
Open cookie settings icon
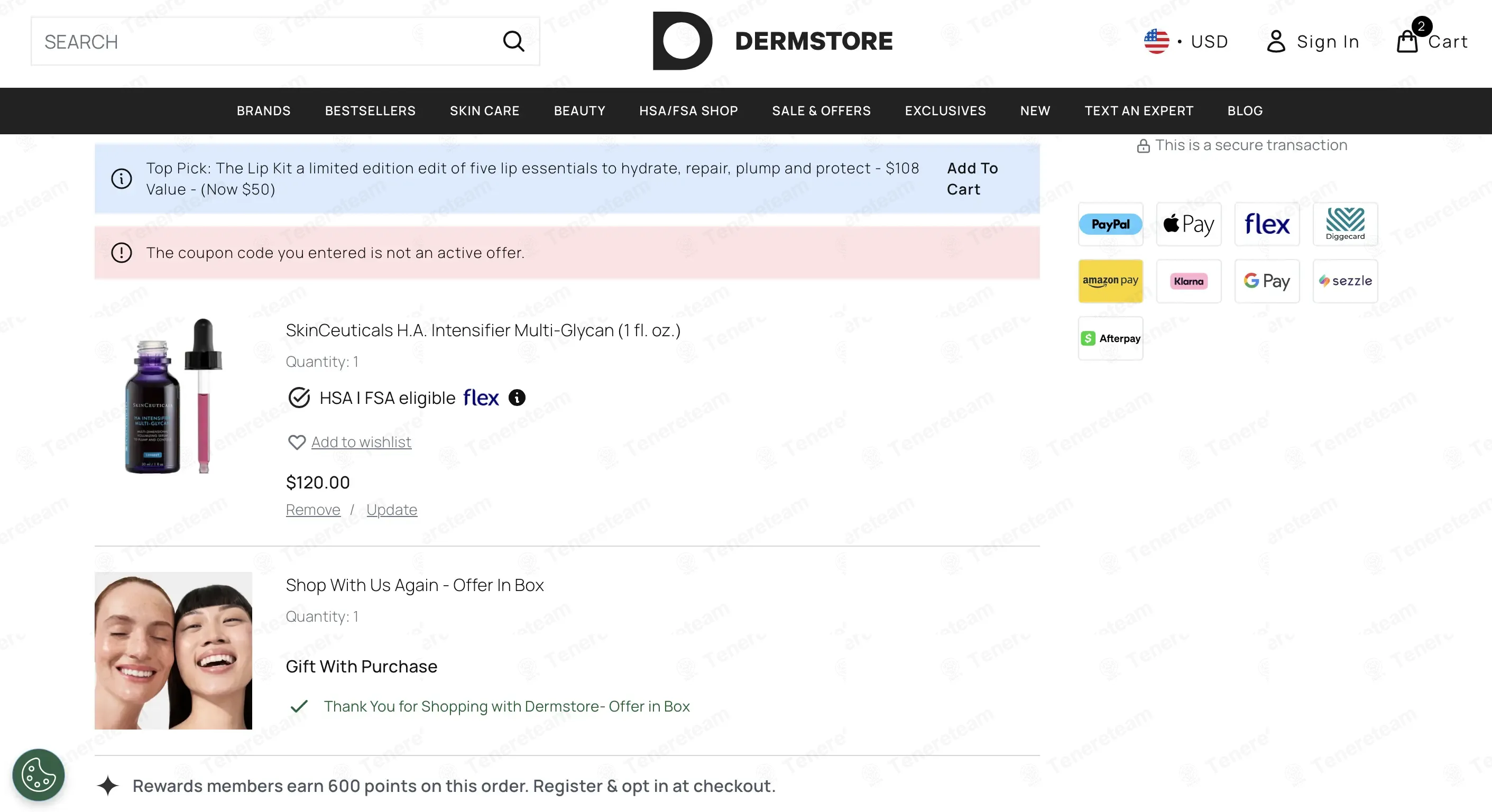[x=38, y=774]
